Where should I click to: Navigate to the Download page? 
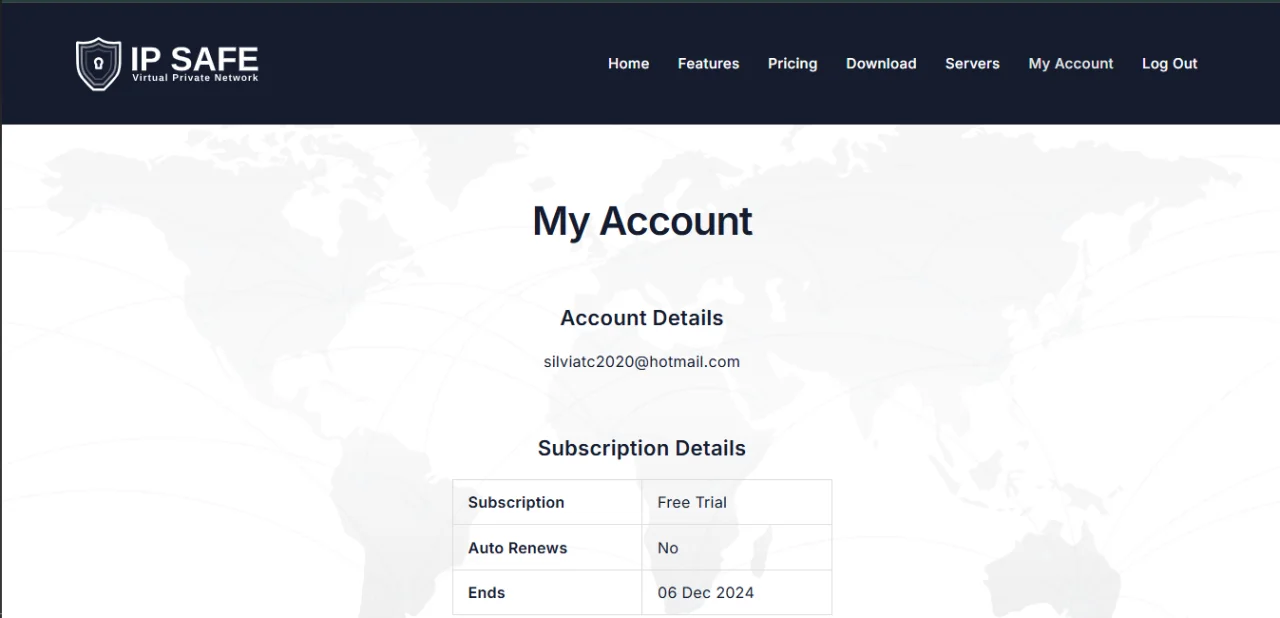(881, 63)
